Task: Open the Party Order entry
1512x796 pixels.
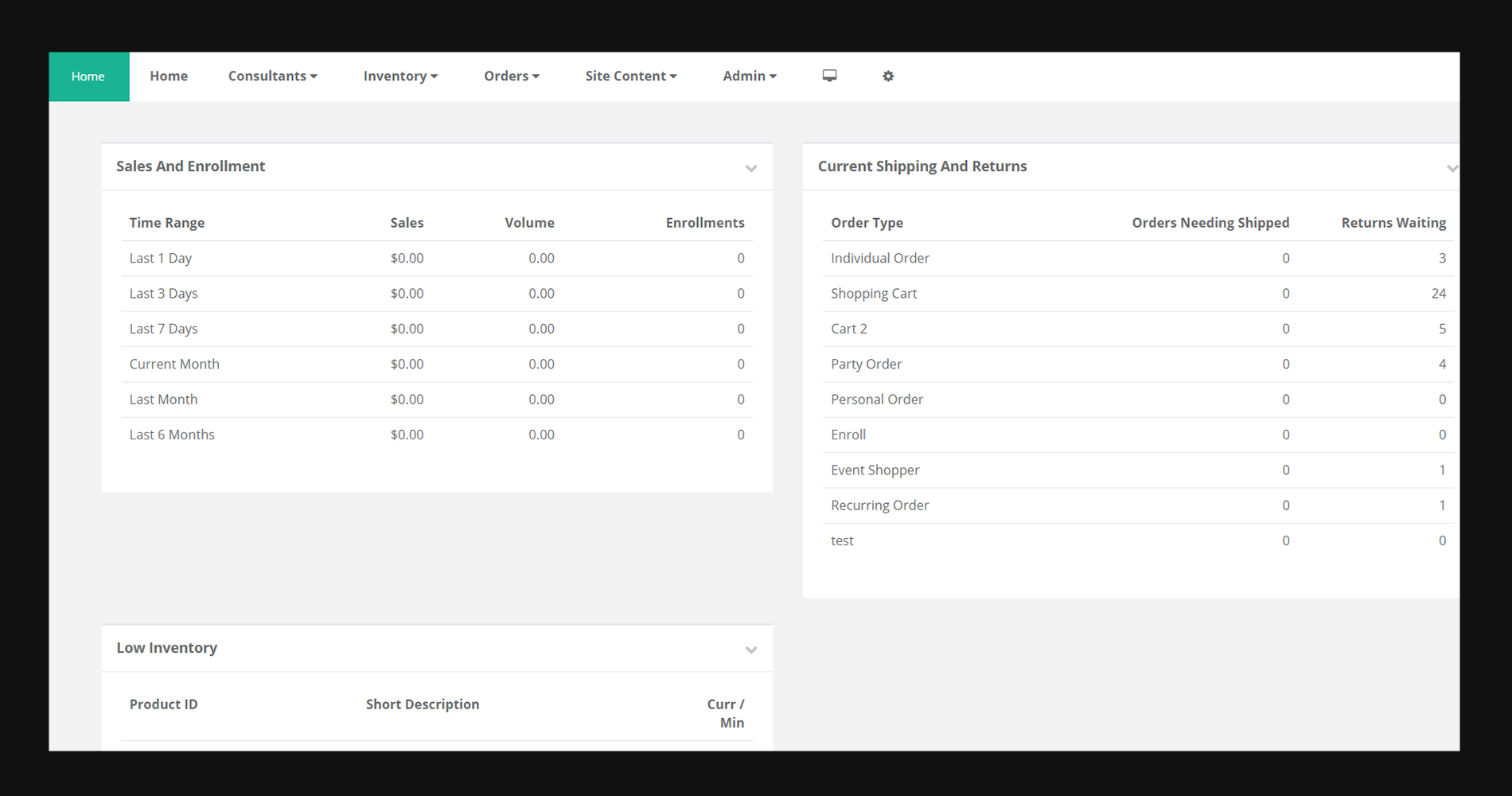Action: point(867,364)
